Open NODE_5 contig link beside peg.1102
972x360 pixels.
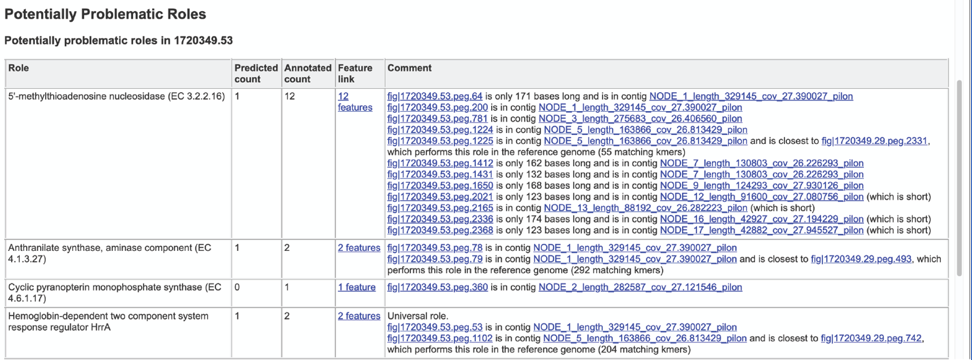tap(645, 338)
